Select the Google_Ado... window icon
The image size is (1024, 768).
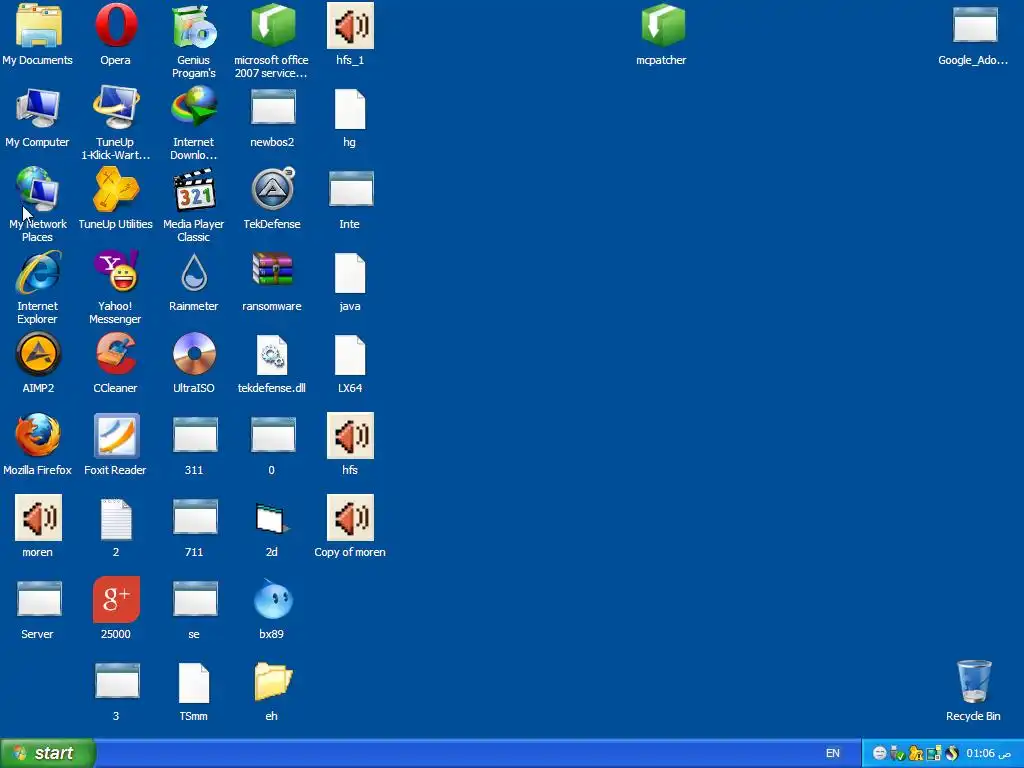click(x=975, y=26)
